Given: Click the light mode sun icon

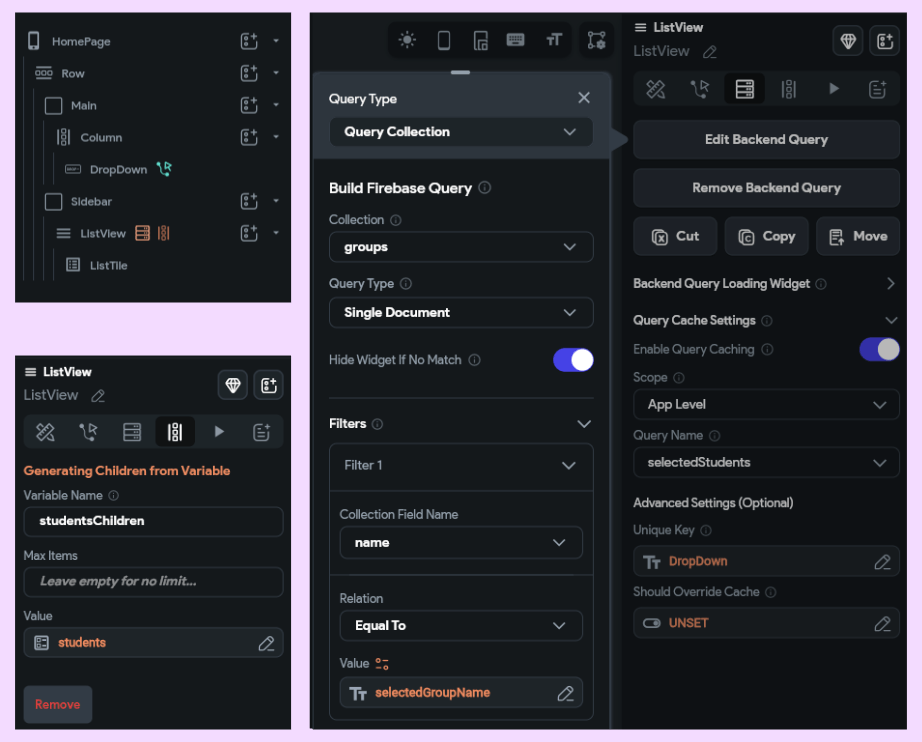Looking at the screenshot, I should (x=407, y=40).
